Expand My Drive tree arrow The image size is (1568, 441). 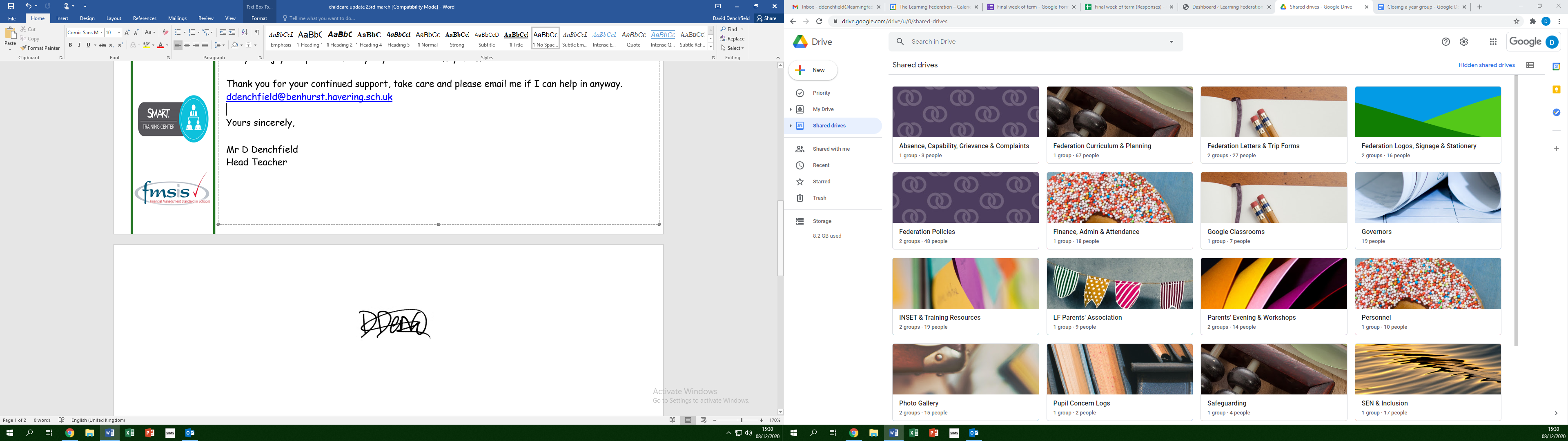click(790, 110)
